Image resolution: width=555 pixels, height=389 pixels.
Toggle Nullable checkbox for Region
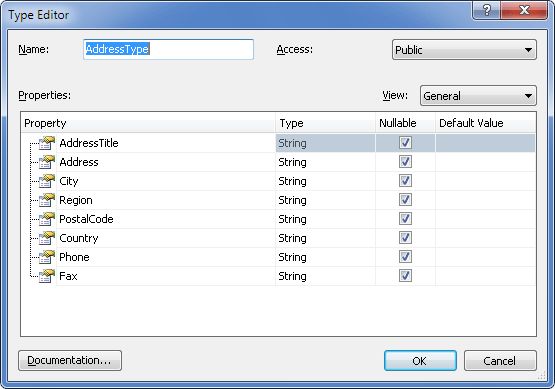[405, 200]
